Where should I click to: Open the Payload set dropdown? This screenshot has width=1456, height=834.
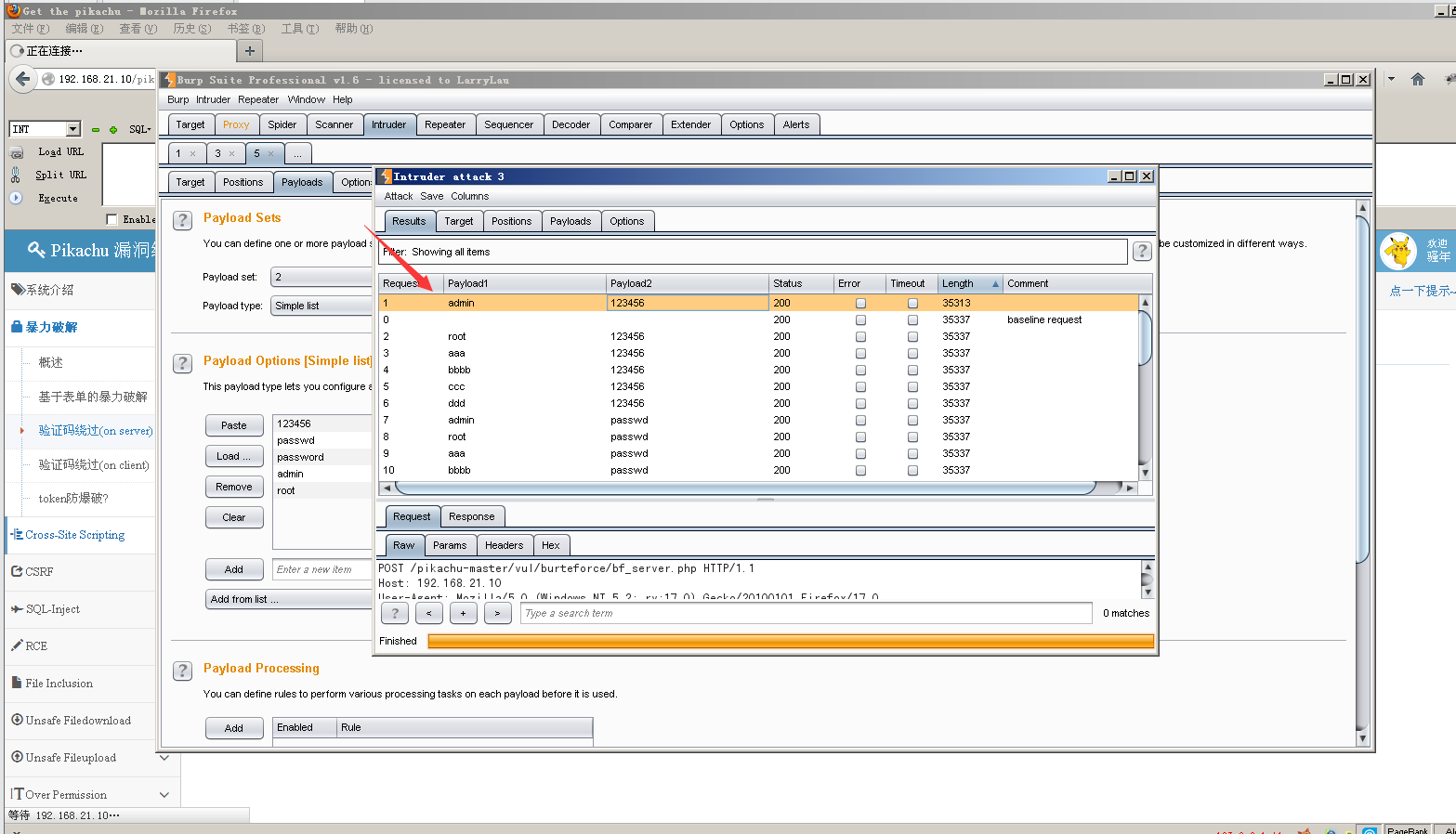click(x=321, y=277)
